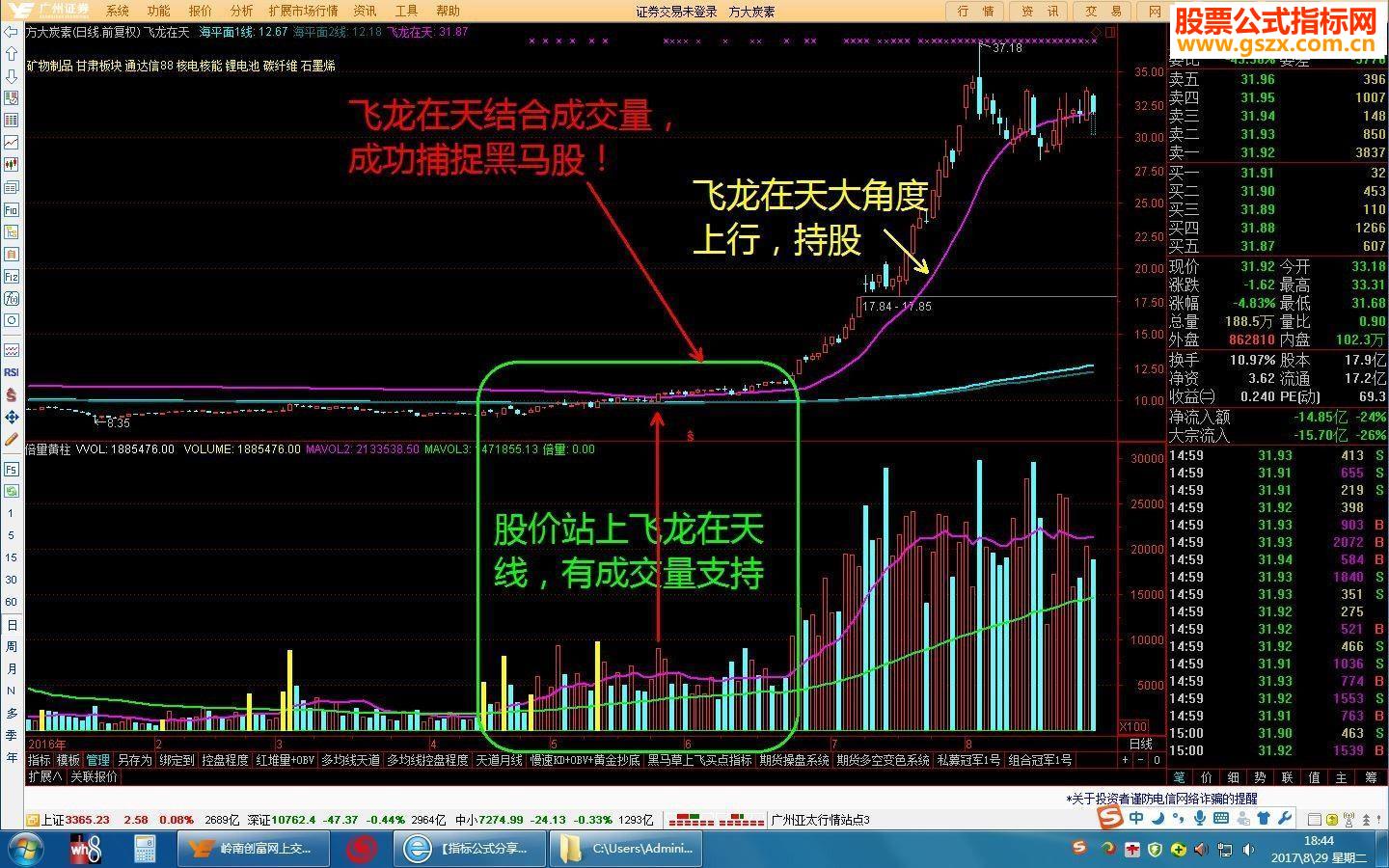Switch to 月 monthly period in sidebar
The width and height of the screenshot is (1389, 868).
12,668
